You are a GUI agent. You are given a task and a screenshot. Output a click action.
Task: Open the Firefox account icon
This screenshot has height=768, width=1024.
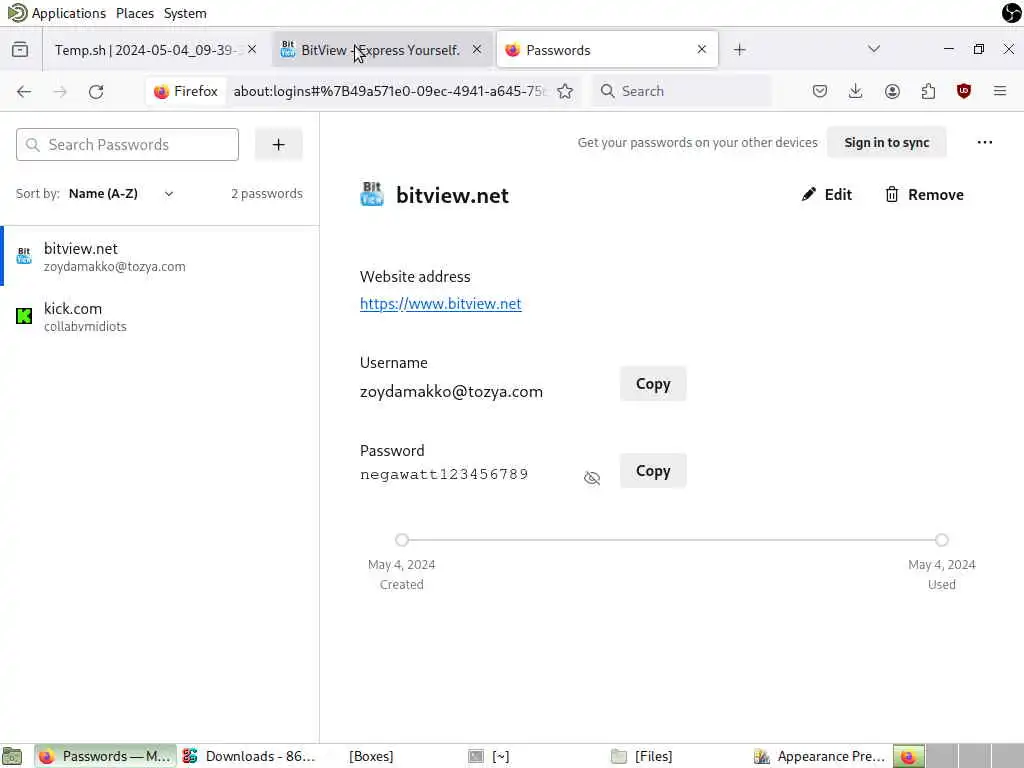pos(892,91)
